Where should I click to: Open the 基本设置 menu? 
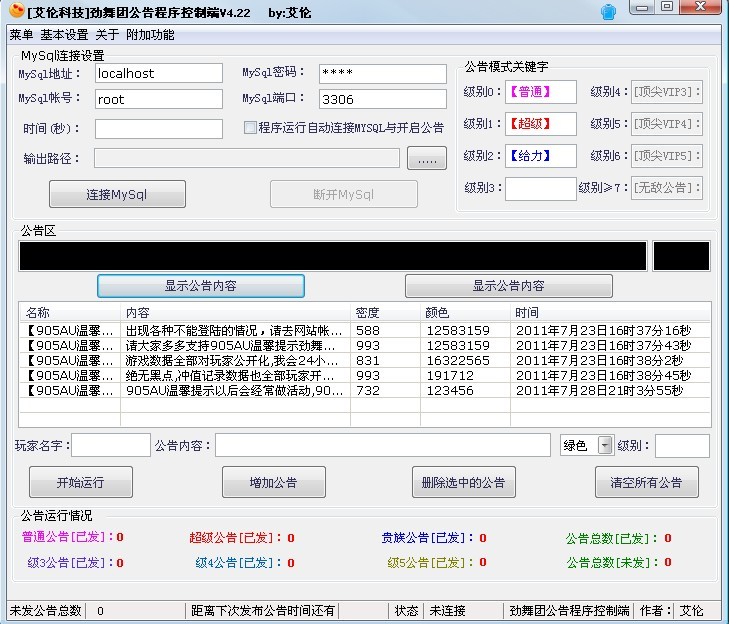tap(64, 35)
